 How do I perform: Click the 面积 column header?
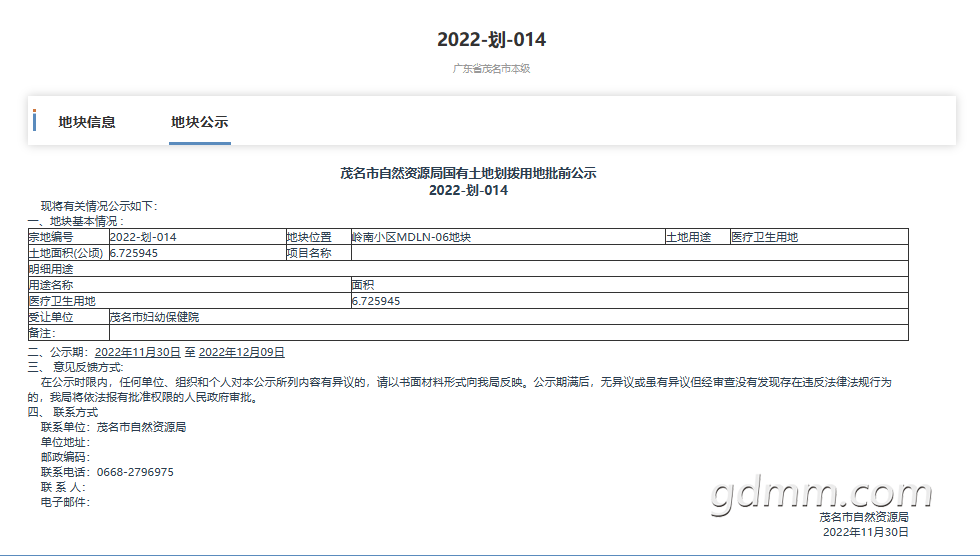629,285
